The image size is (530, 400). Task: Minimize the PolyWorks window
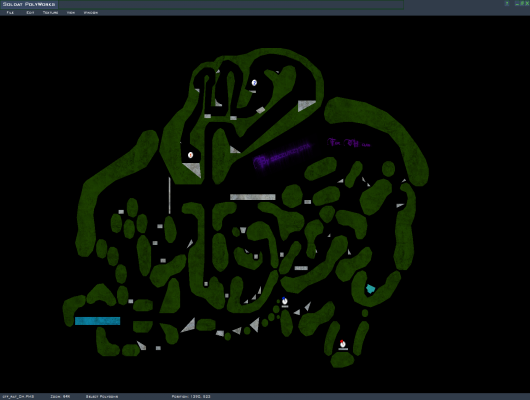[x=517, y=3]
